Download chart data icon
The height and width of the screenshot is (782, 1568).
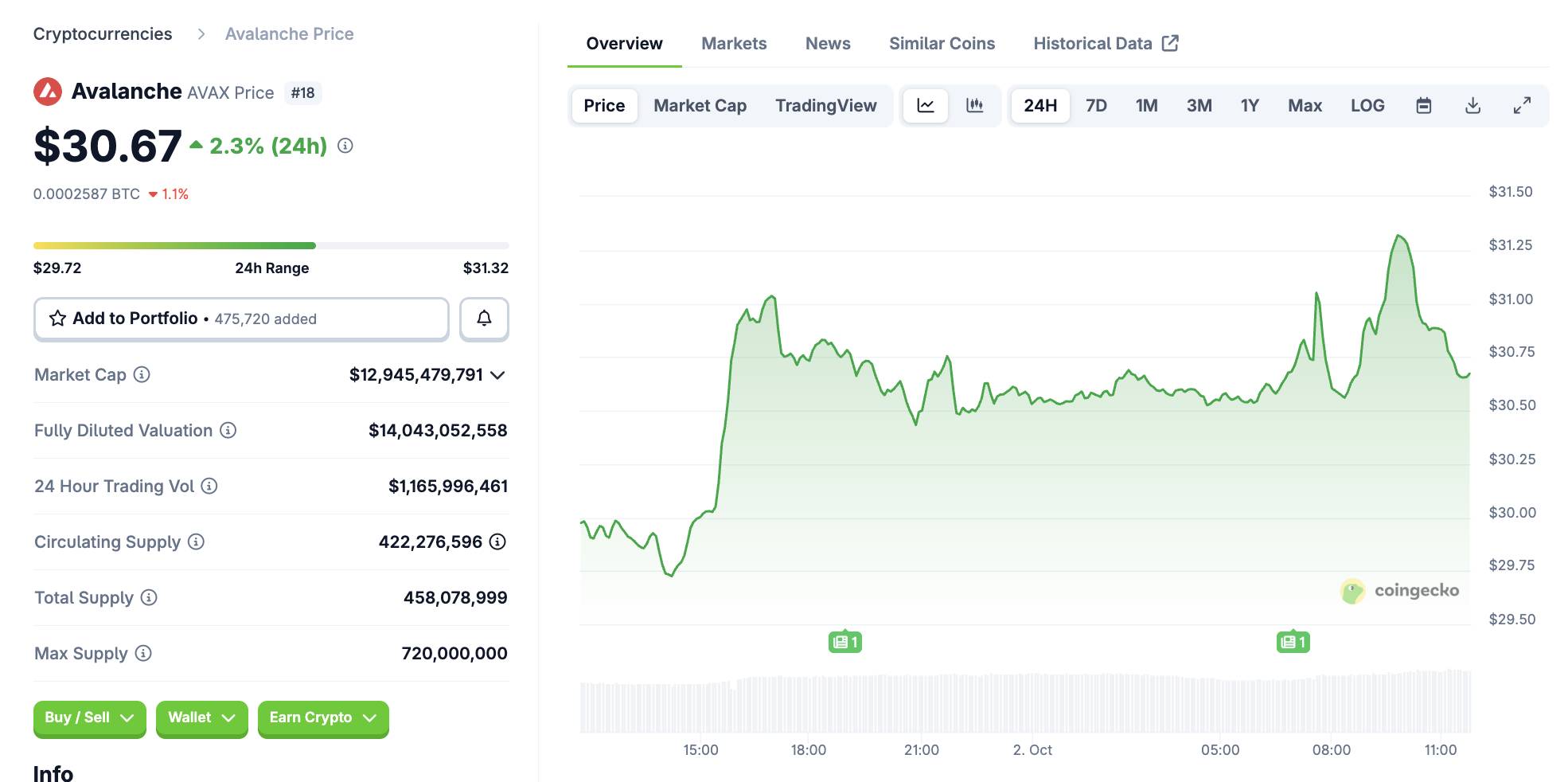tap(1472, 106)
